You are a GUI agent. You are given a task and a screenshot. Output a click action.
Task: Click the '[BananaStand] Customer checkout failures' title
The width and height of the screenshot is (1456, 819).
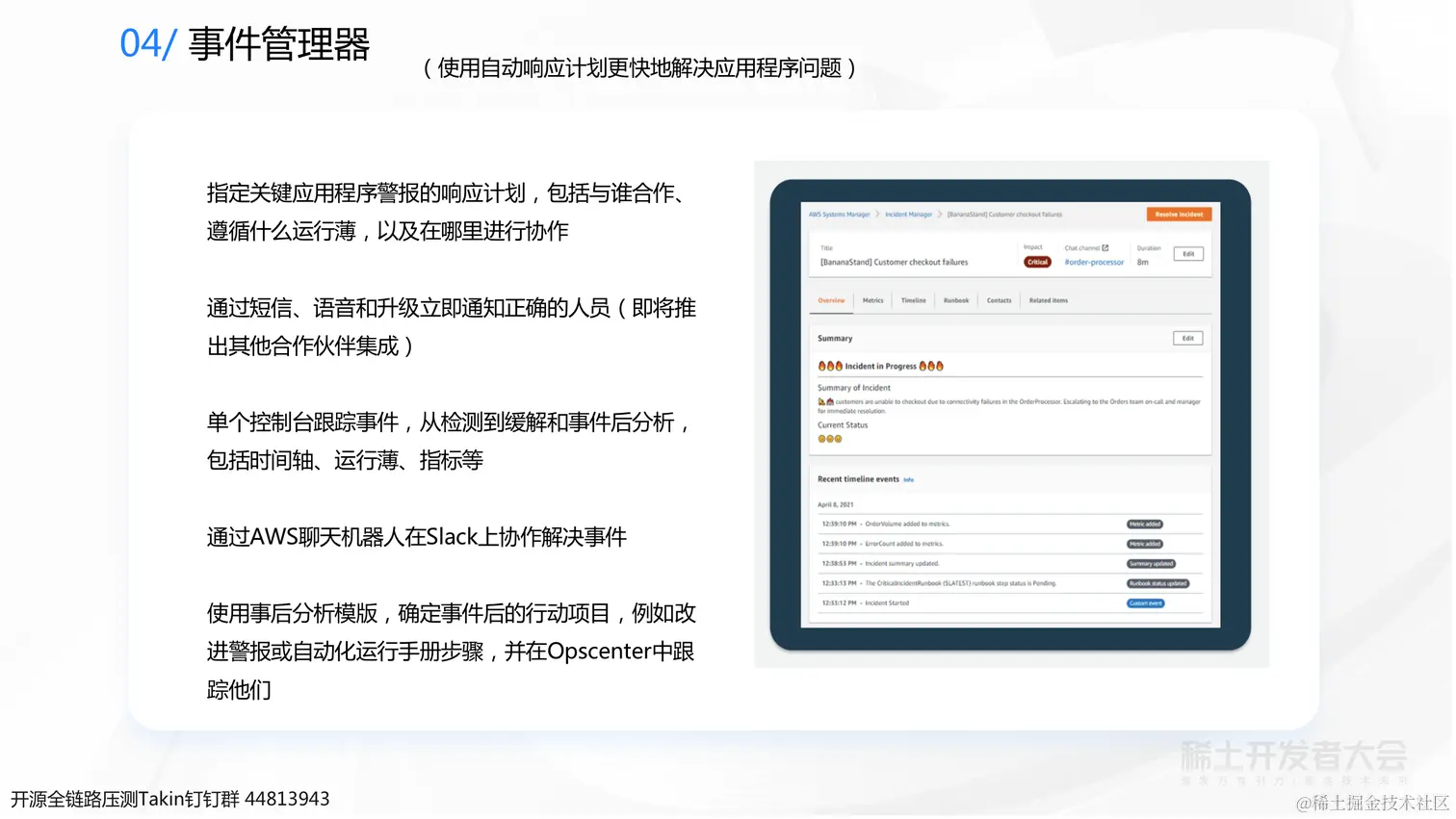894,262
